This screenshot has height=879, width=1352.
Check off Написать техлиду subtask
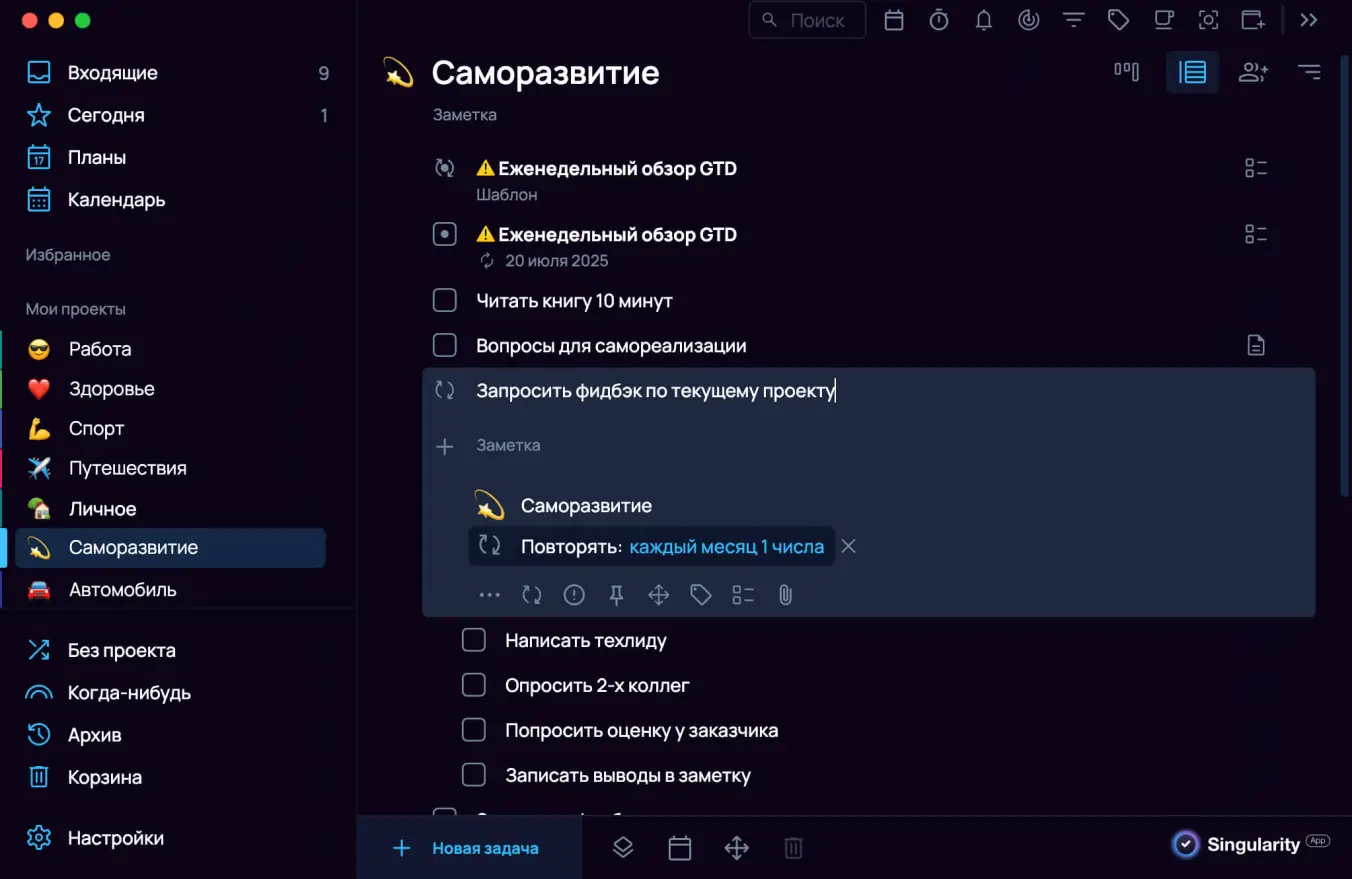point(473,640)
